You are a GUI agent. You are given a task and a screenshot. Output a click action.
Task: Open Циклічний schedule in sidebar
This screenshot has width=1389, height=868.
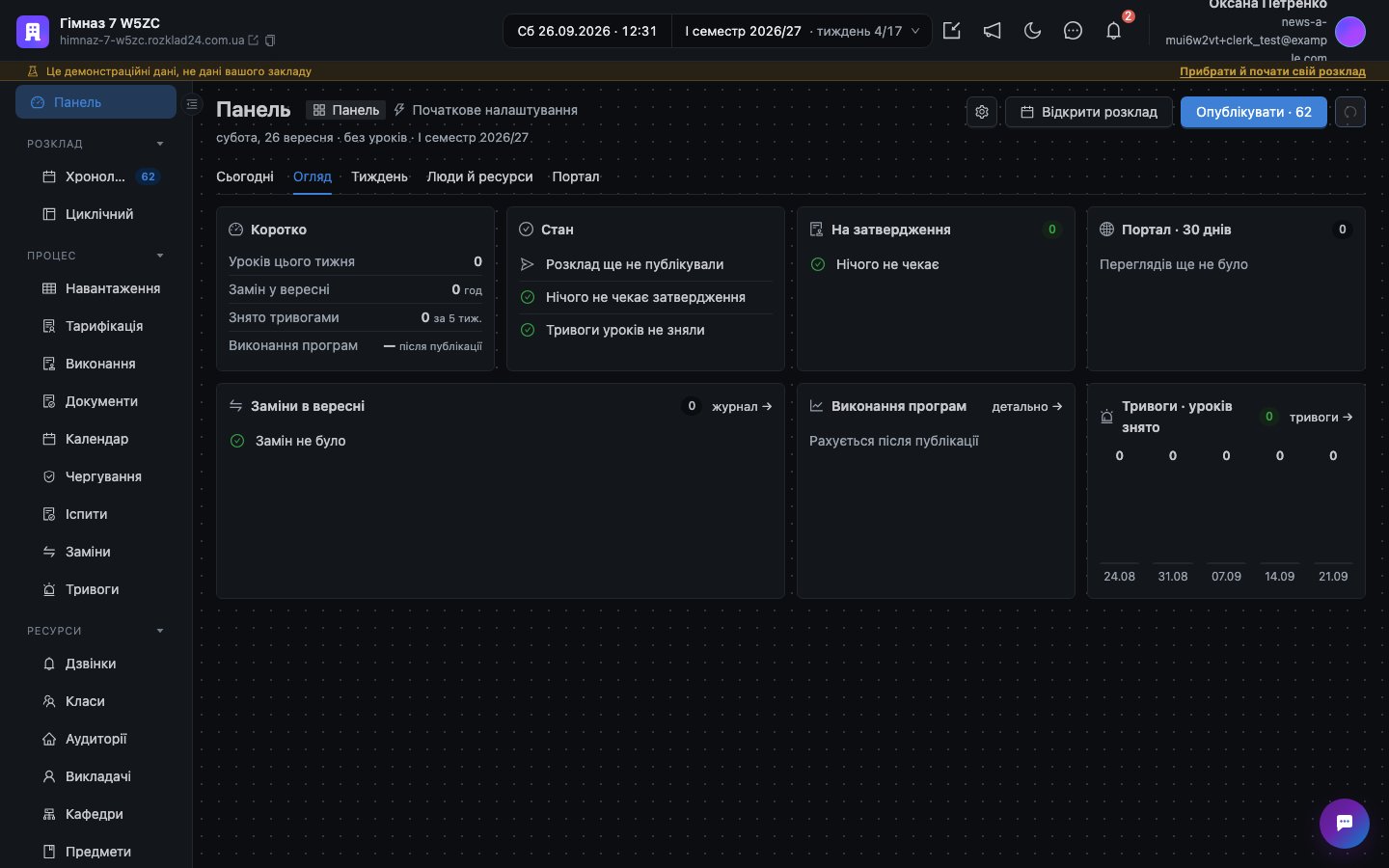pyautogui.click(x=95, y=214)
